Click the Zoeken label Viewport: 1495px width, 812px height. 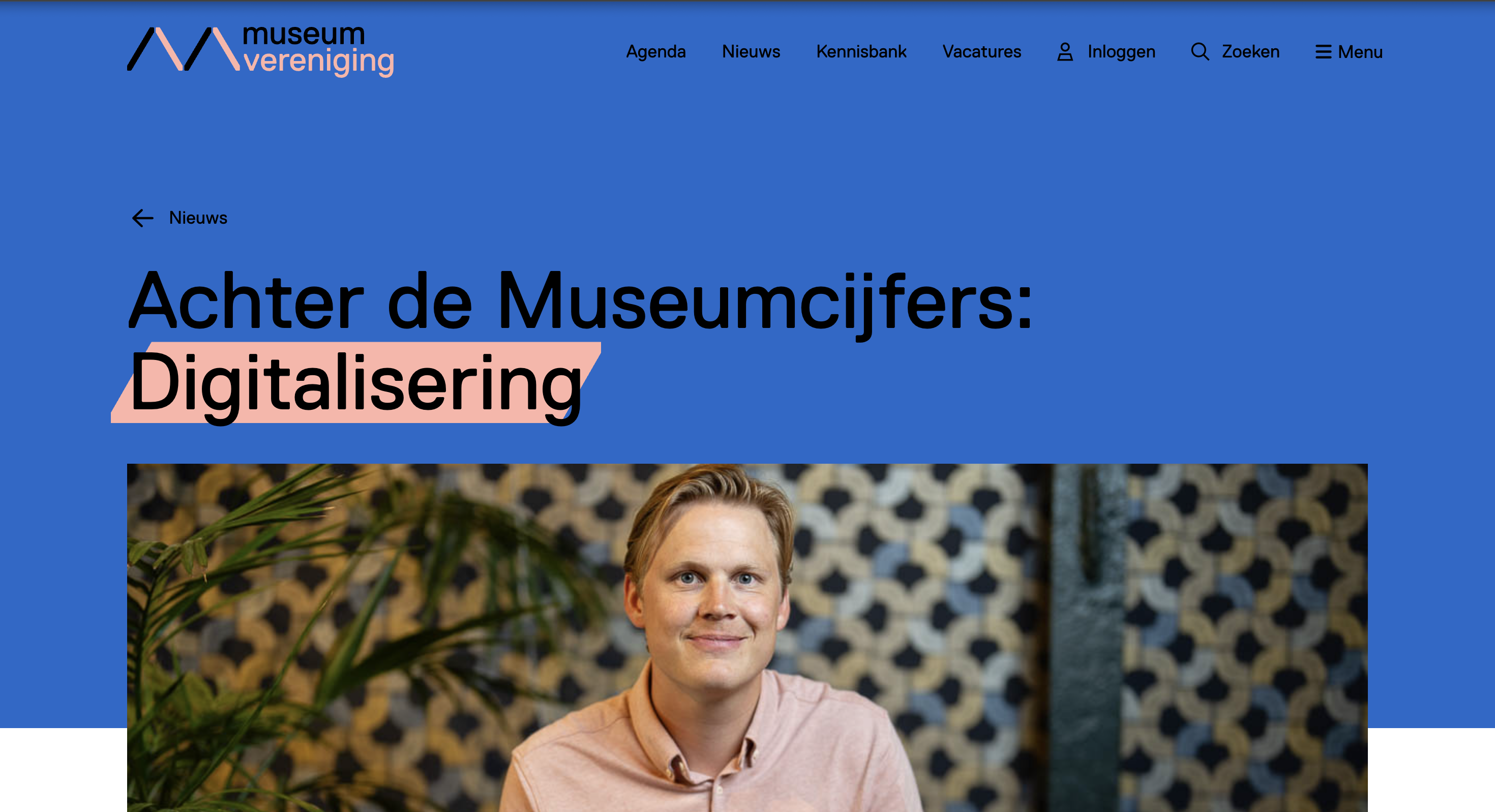coord(1251,52)
